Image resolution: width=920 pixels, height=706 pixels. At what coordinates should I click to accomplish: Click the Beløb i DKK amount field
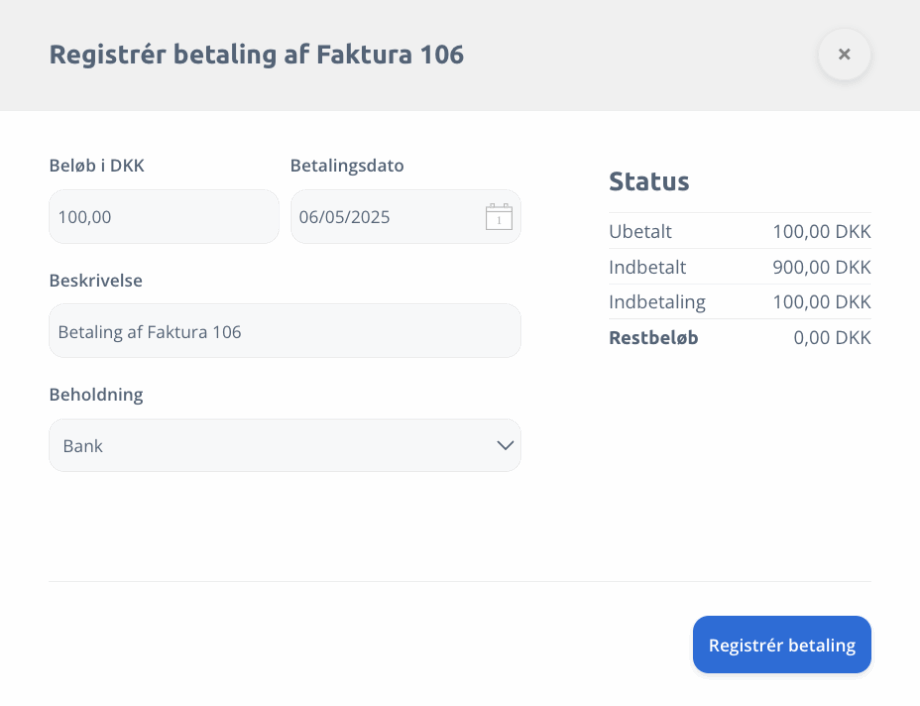[164, 217]
